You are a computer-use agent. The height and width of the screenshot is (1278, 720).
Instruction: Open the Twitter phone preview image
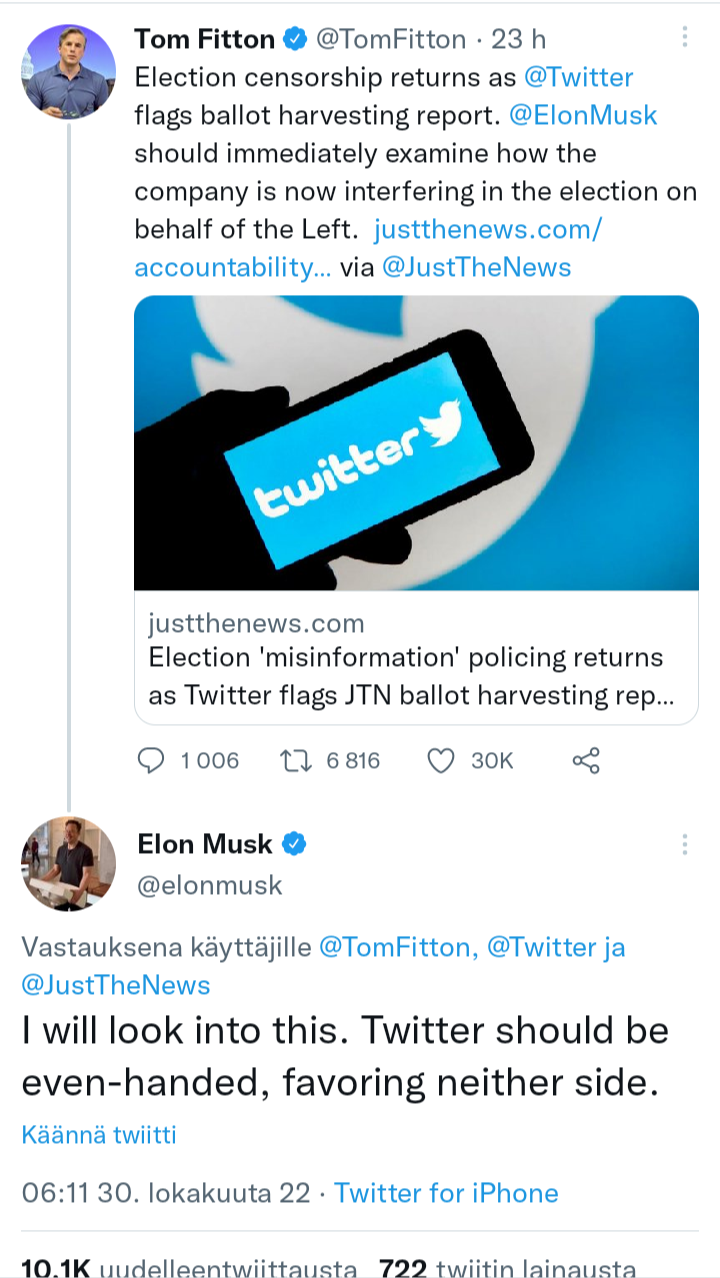(416, 442)
